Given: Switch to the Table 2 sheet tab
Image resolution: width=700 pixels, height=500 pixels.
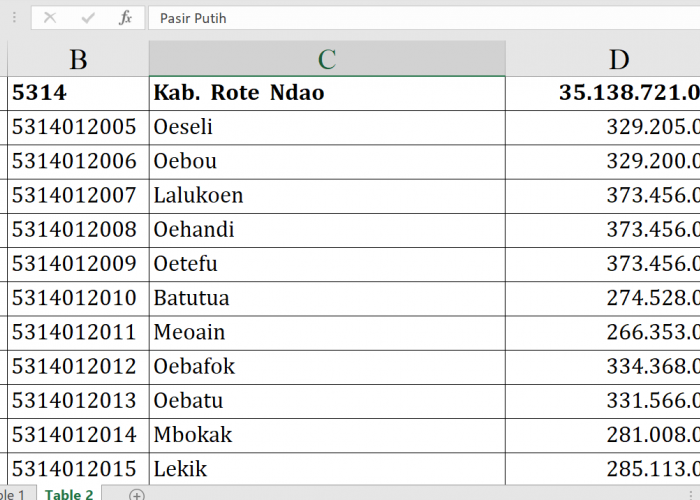Looking at the screenshot, I should [x=69, y=494].
